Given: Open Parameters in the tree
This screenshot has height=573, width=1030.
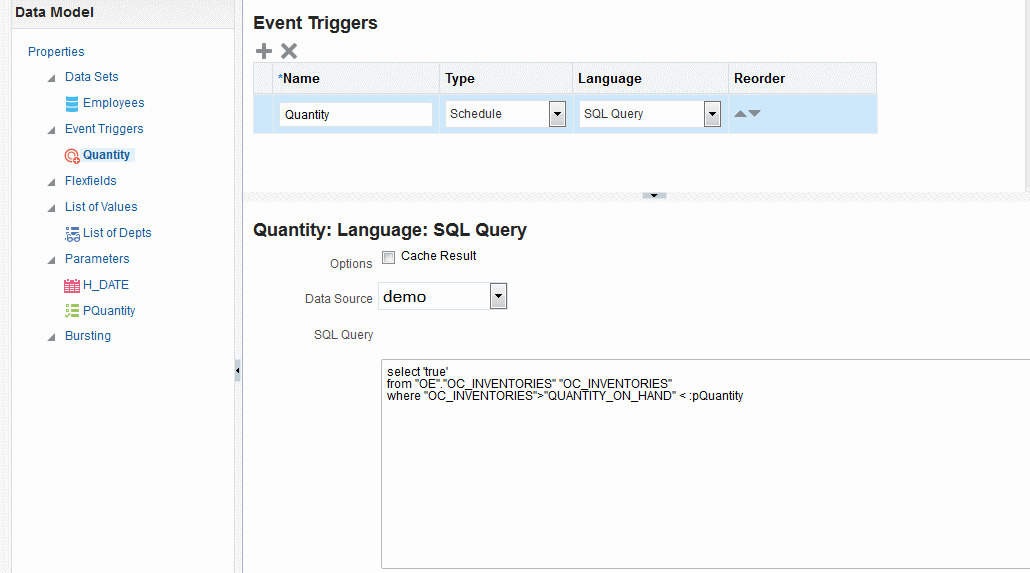Looking at the screenshot, I should pos(97,259).
